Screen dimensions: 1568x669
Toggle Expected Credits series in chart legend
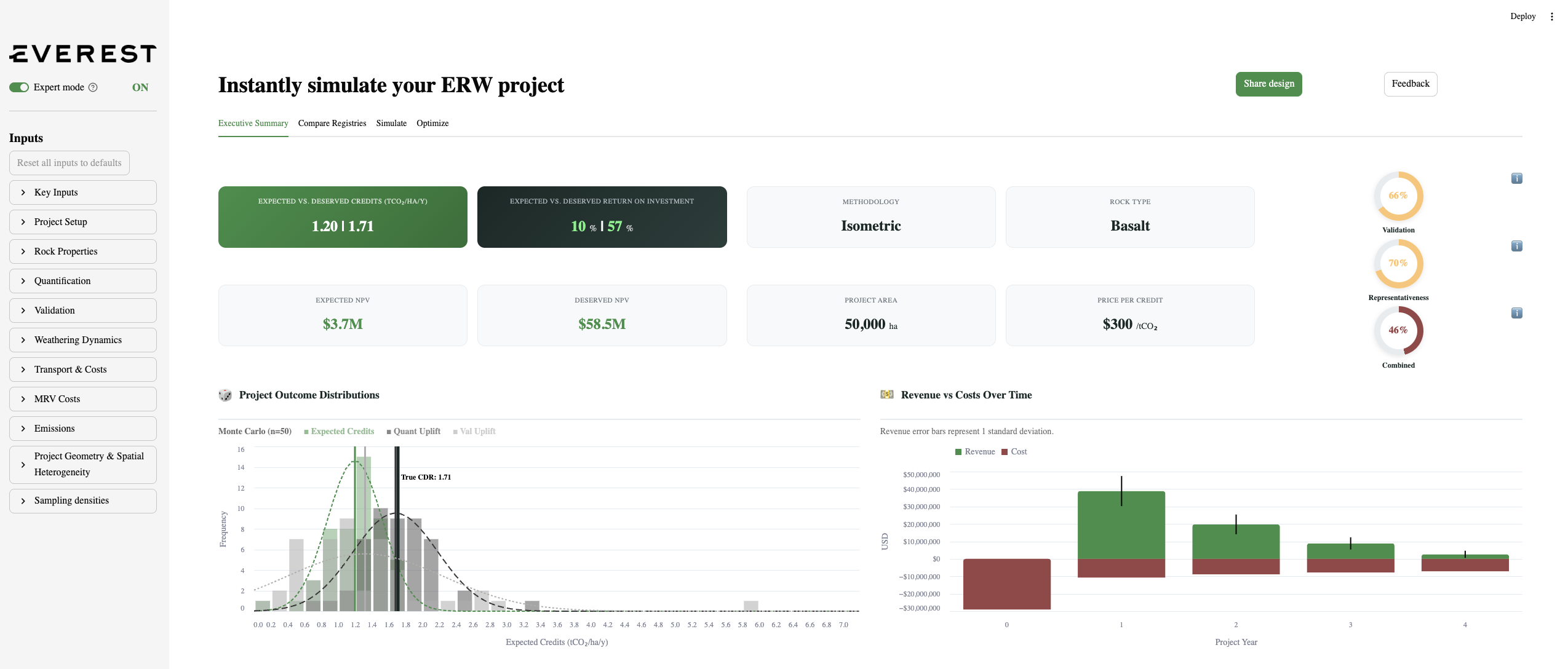(339, 432)
